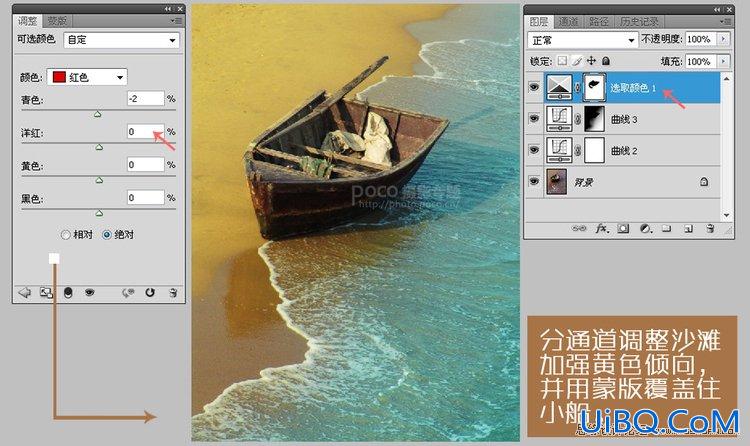Click the 洋红 slider handle
The image size is (750, 446).
[99, 147]
